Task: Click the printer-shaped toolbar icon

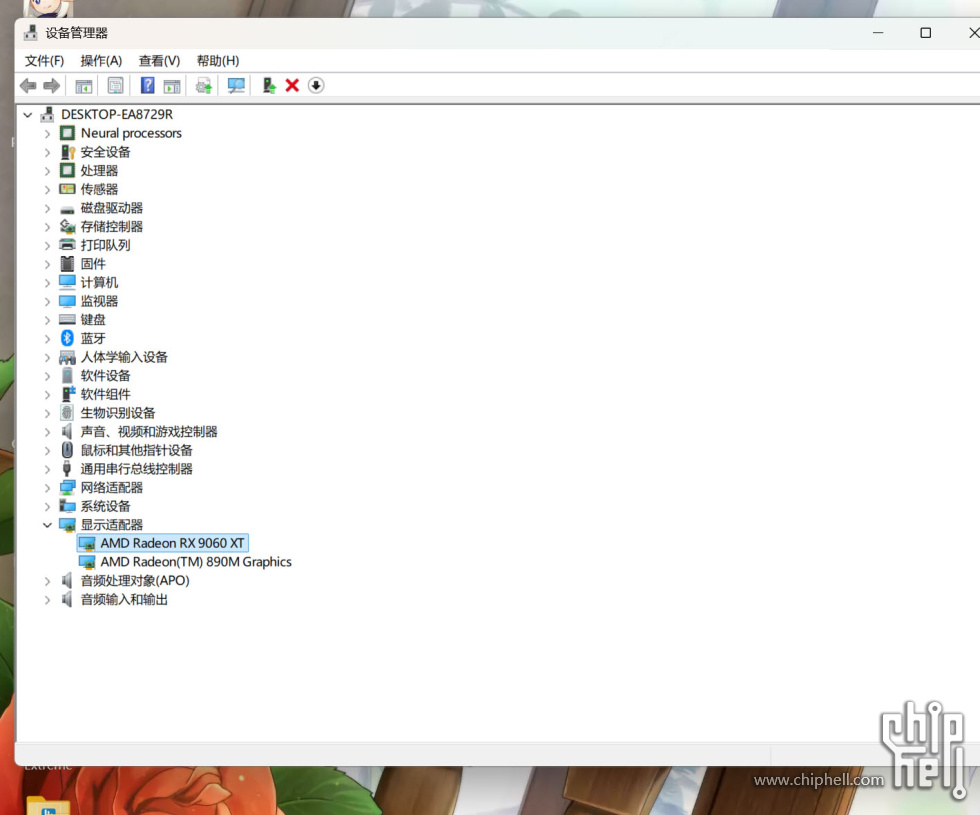Action: (x=204, y=86)
